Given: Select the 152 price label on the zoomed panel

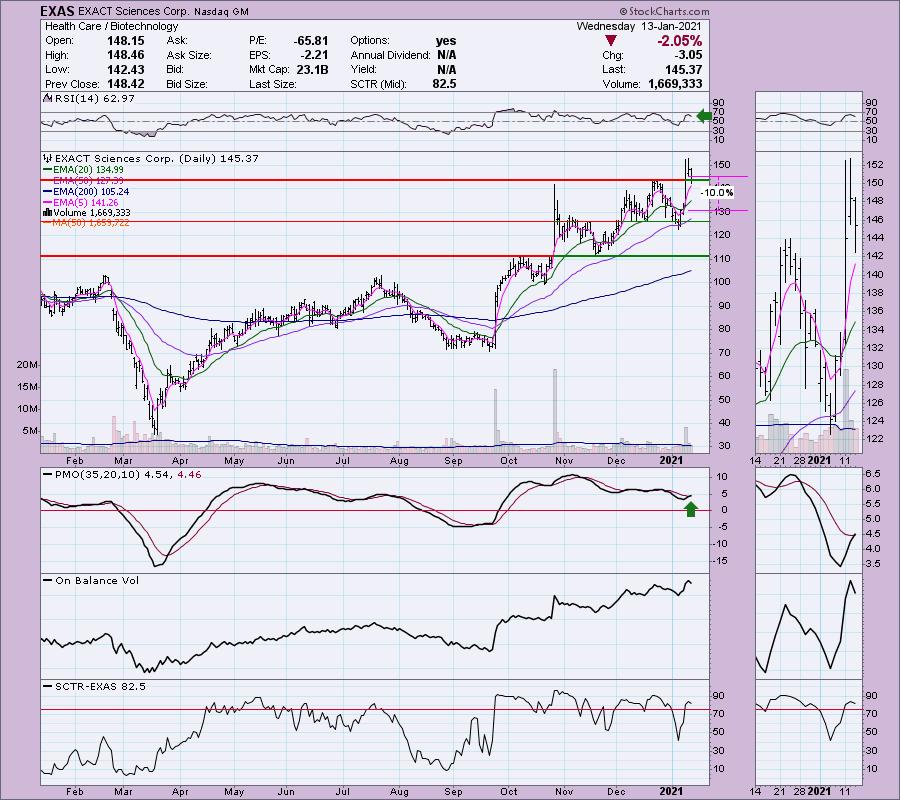Looking at the screenshot, I should (x=875, y=165).
